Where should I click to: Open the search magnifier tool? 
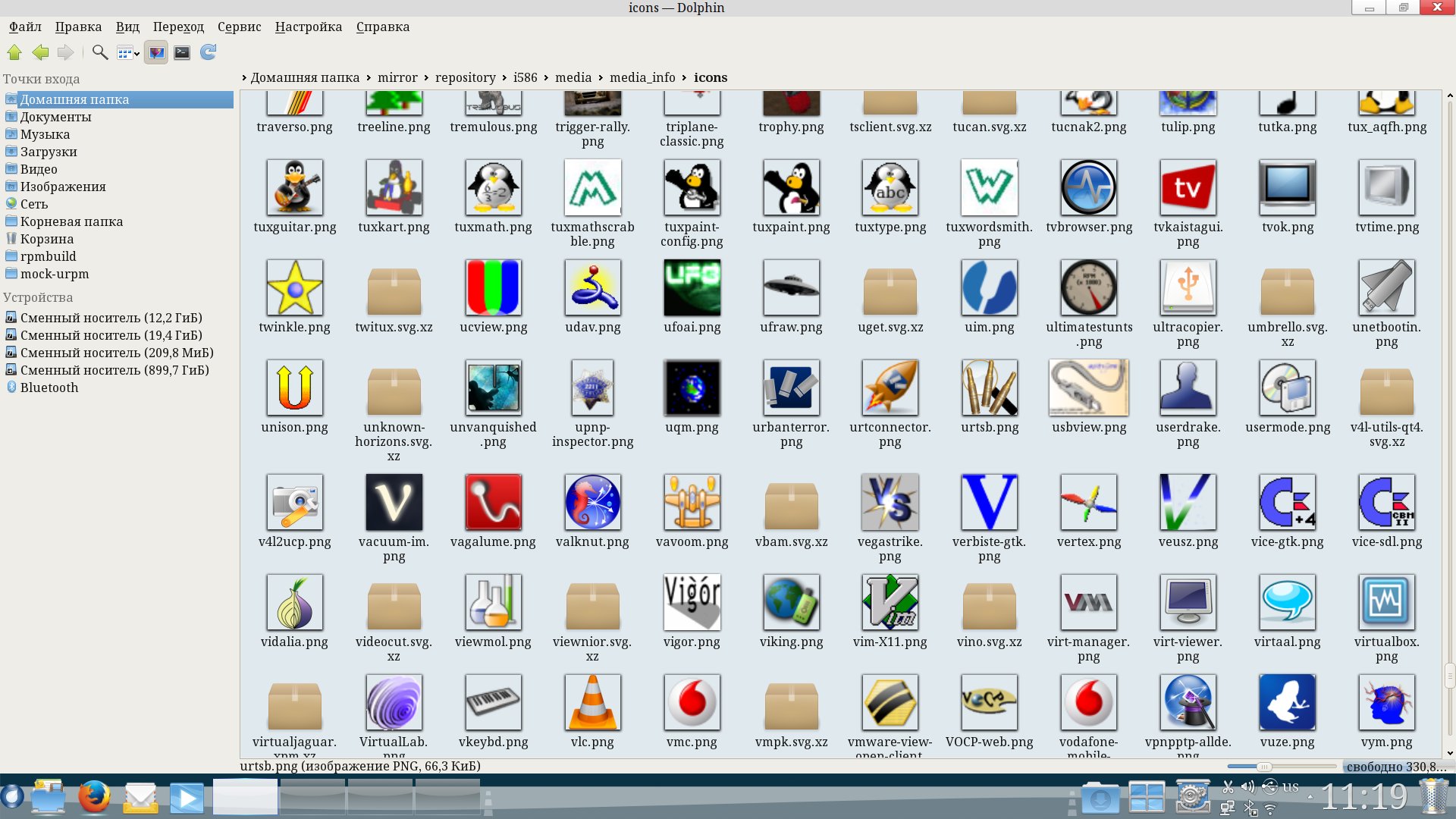pyautogui.click(x=99, y=52)
